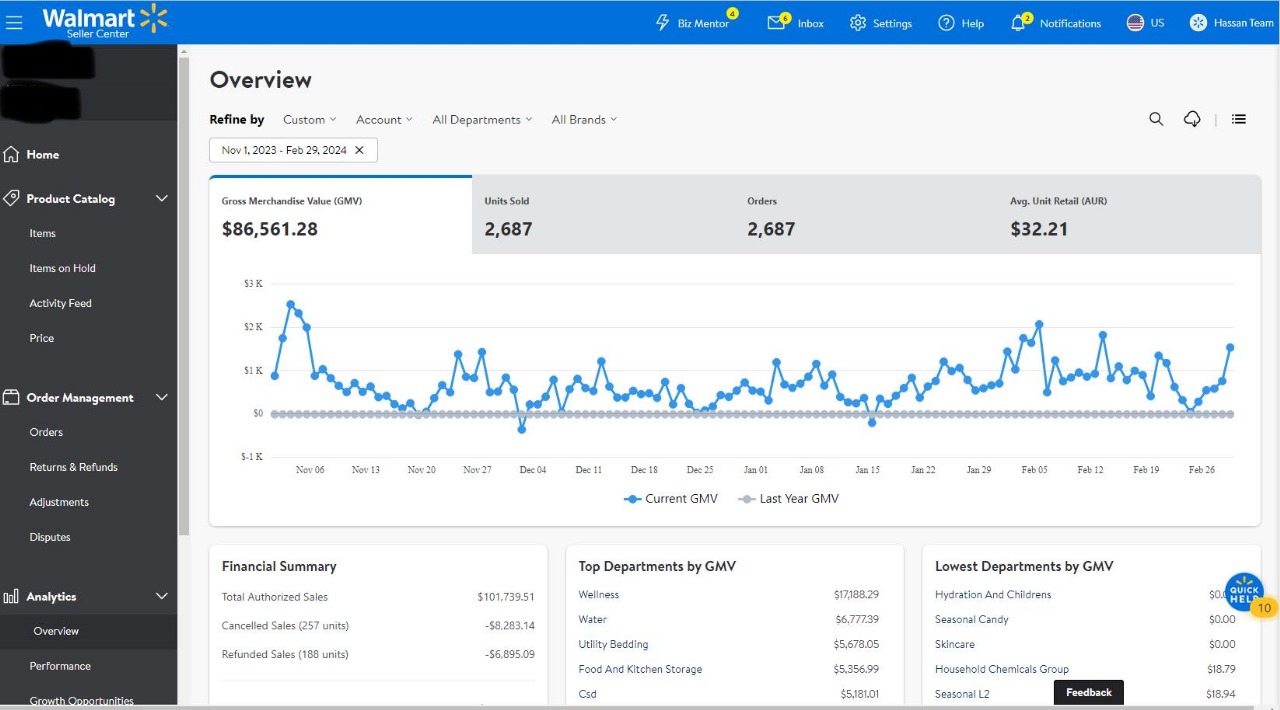The width and height of the screenshot is (1280, 710).
Task: Click the search magnifier icon
Action: [1156, 119]
